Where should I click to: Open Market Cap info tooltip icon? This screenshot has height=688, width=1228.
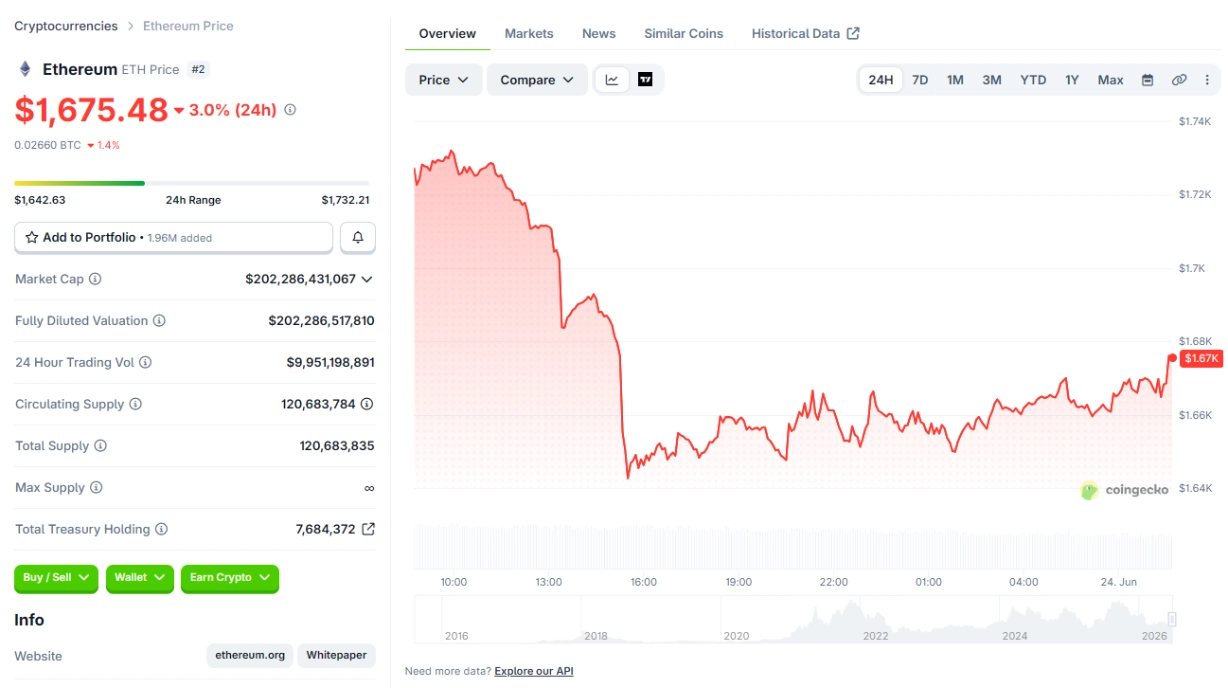click(95, 279)
